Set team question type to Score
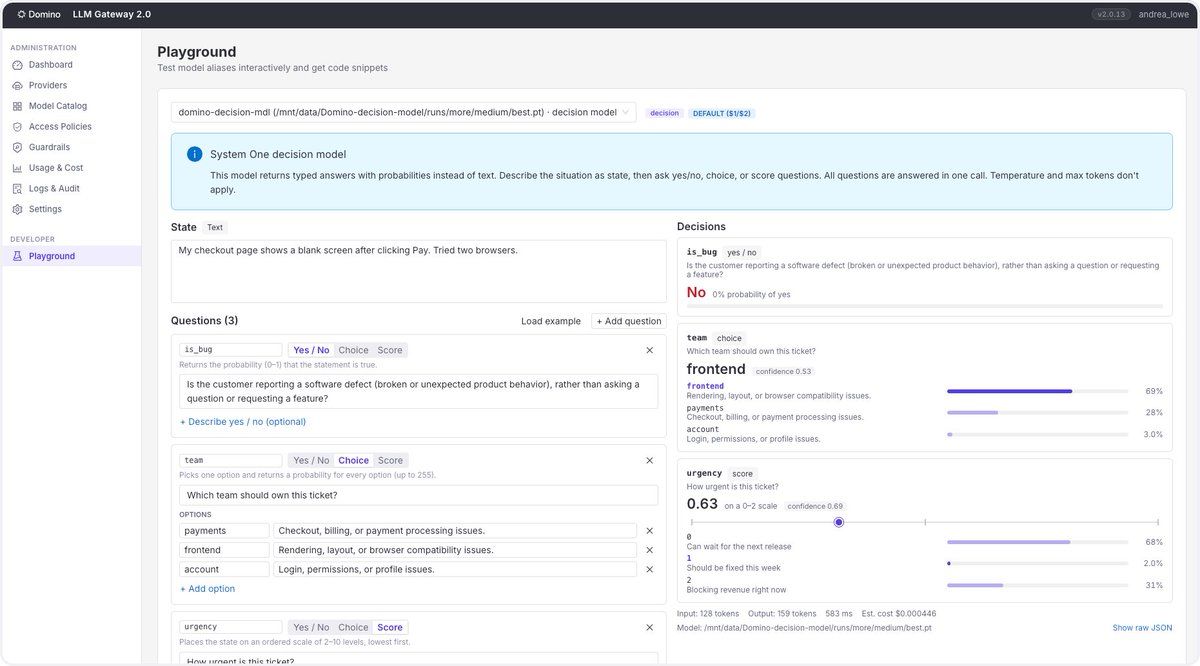 pos(390,460)
